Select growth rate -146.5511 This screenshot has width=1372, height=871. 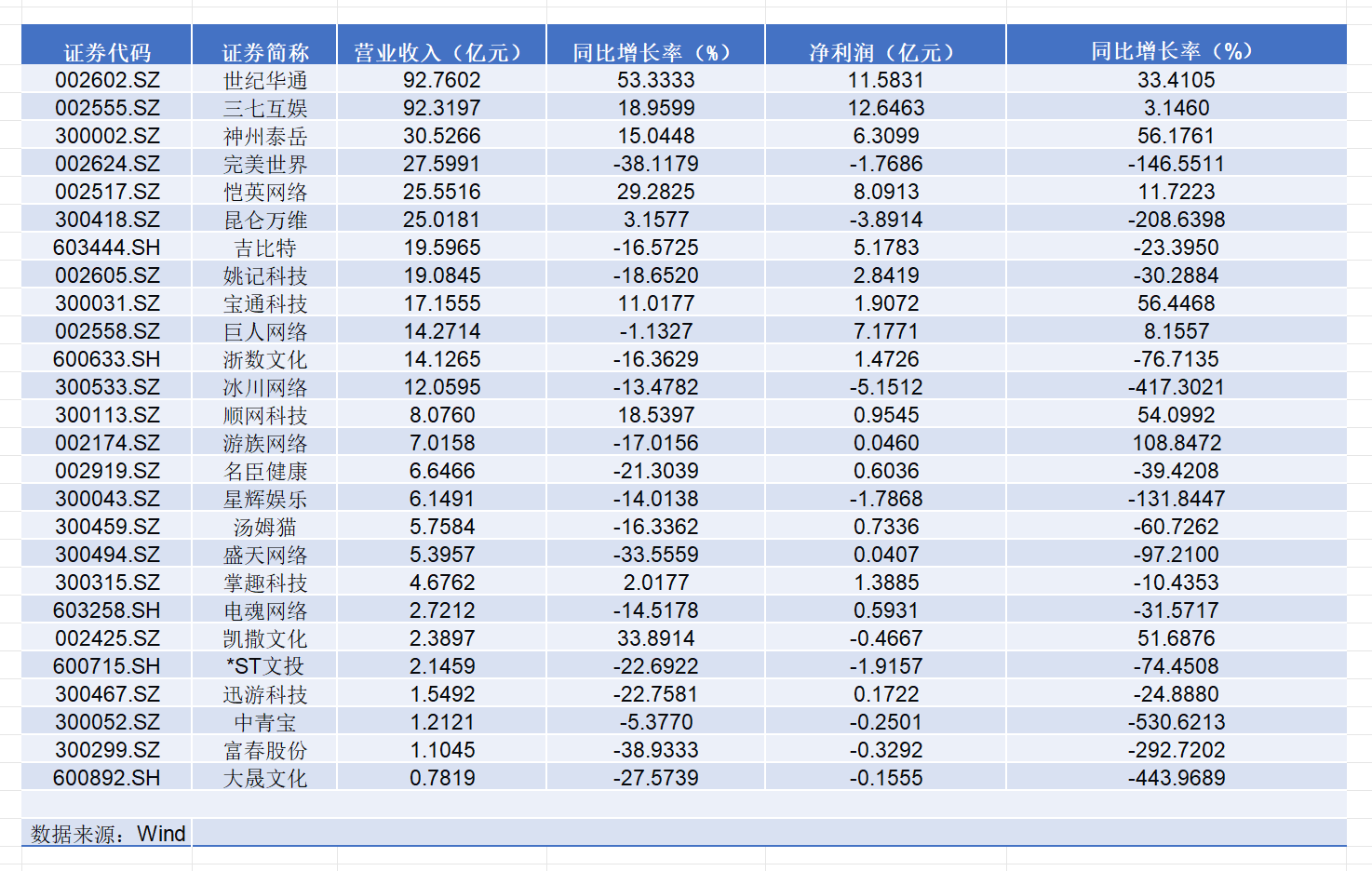(1177, 164)
